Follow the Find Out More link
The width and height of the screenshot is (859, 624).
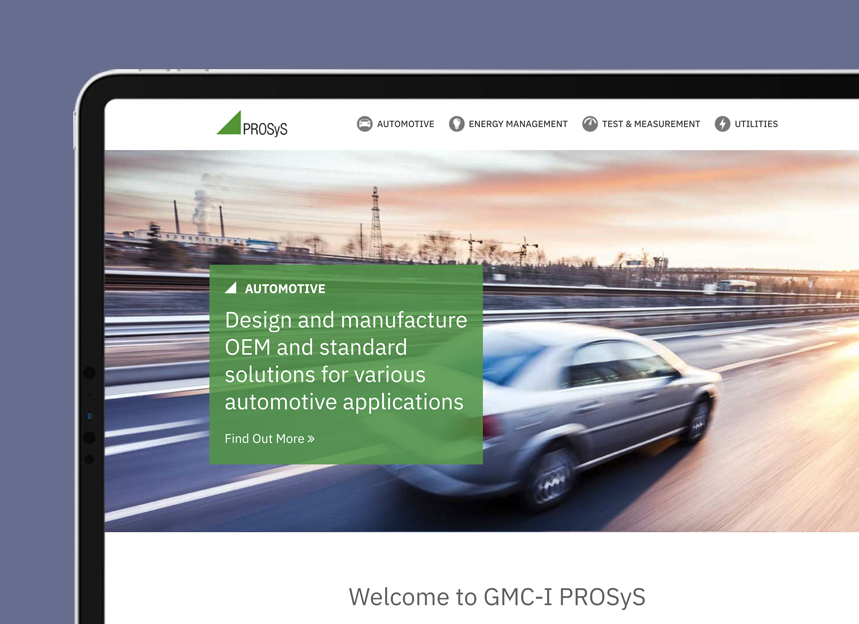[x=270, y=439]
